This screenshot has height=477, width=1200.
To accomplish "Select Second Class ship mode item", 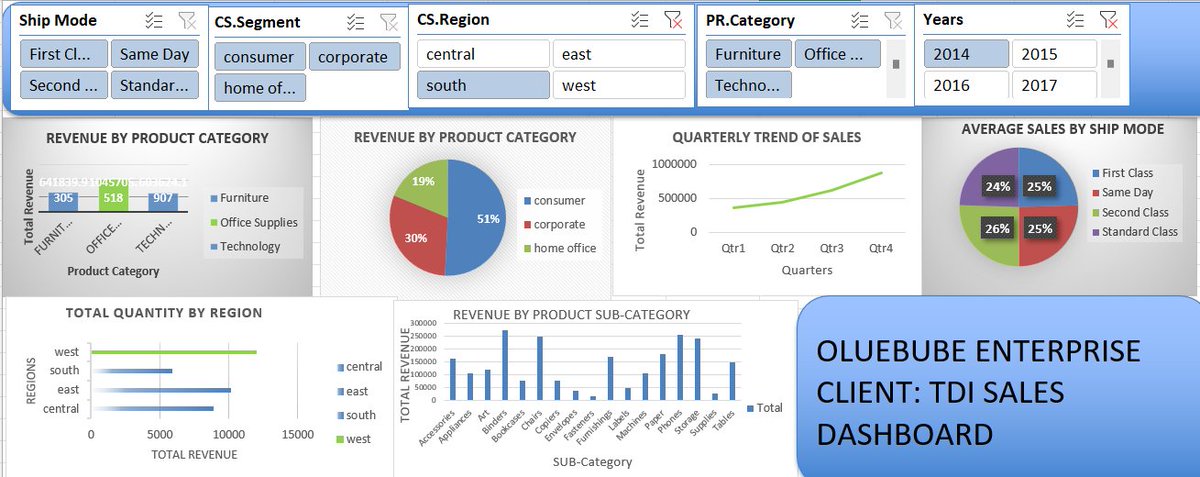I will pyautogui.click(x=62, y=85).
